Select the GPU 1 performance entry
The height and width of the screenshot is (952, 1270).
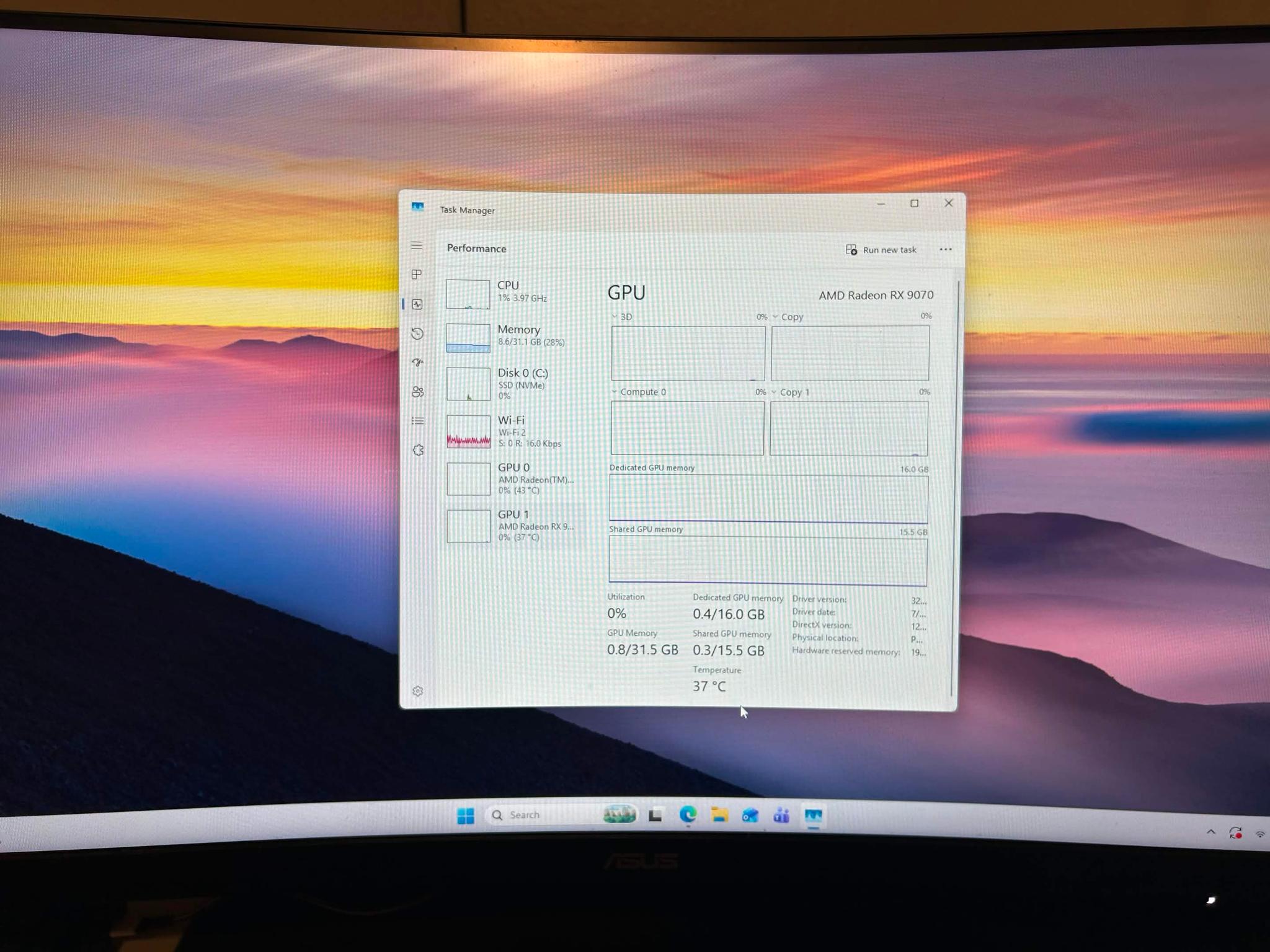pyautogui.click(x=515, y=525)
